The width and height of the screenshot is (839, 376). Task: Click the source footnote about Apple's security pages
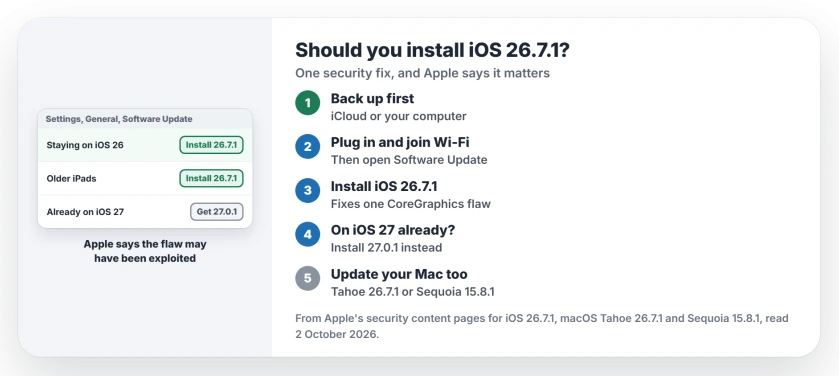pos(542,326)
